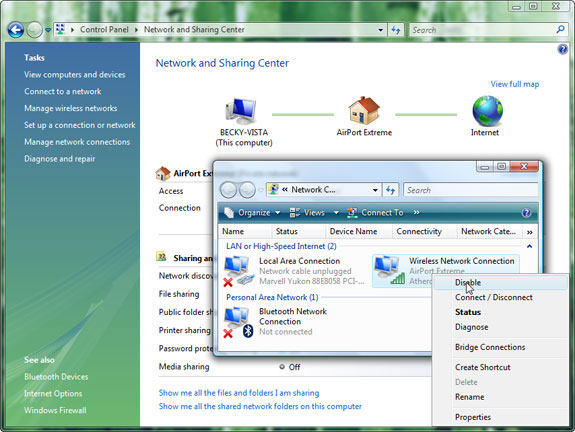The image size is (575, 432).
Task: Select the File sharing row label
Action: (x=179, y=294)
